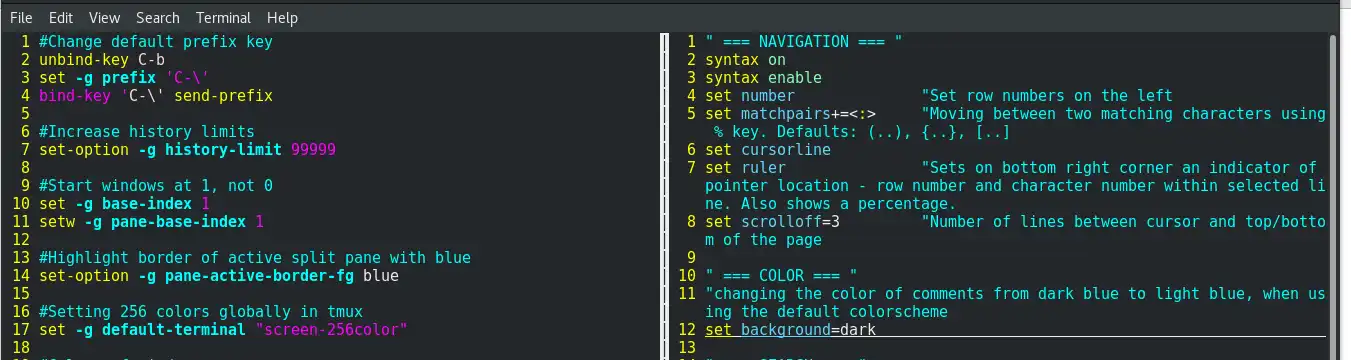
Task: Click the 'set scrolloff=3' setting
Action: coord(772,221)
